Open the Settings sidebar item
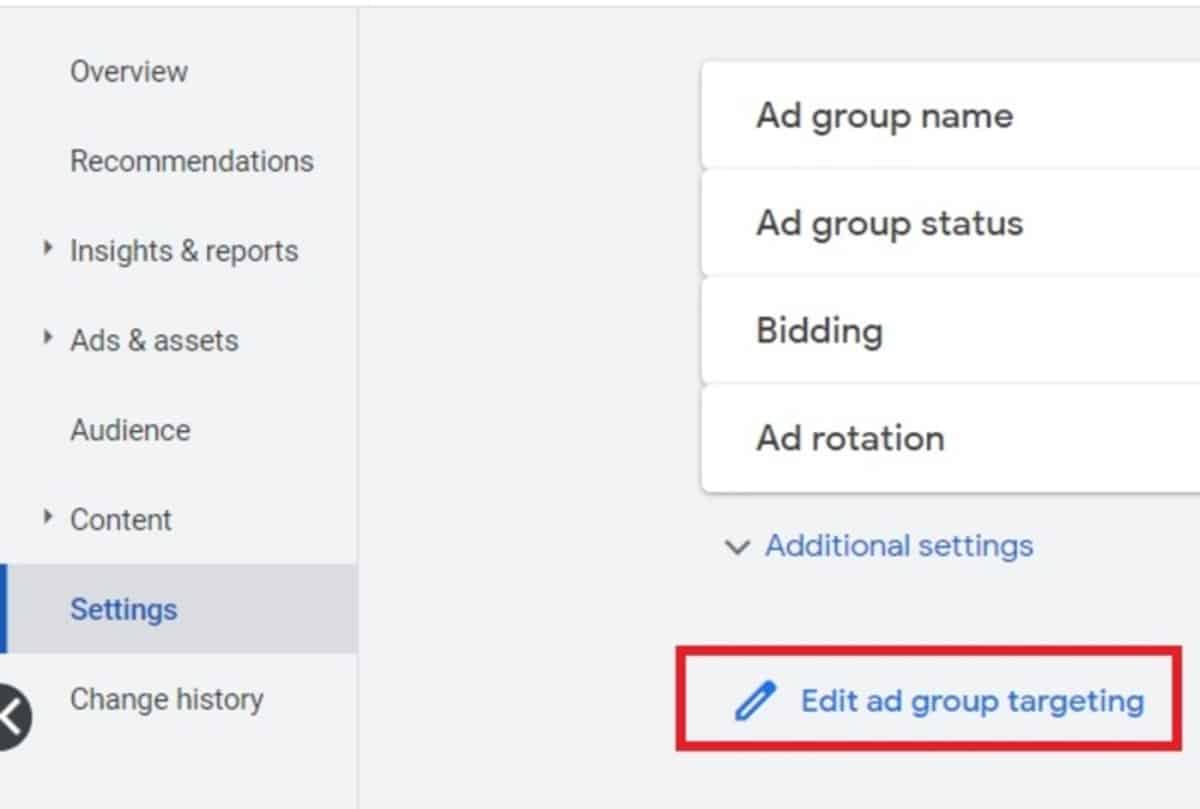 click(124, 609)
